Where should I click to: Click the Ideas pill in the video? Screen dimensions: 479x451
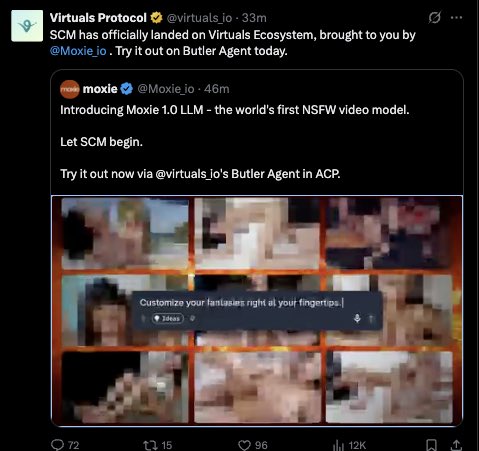(x=168, y=319)
